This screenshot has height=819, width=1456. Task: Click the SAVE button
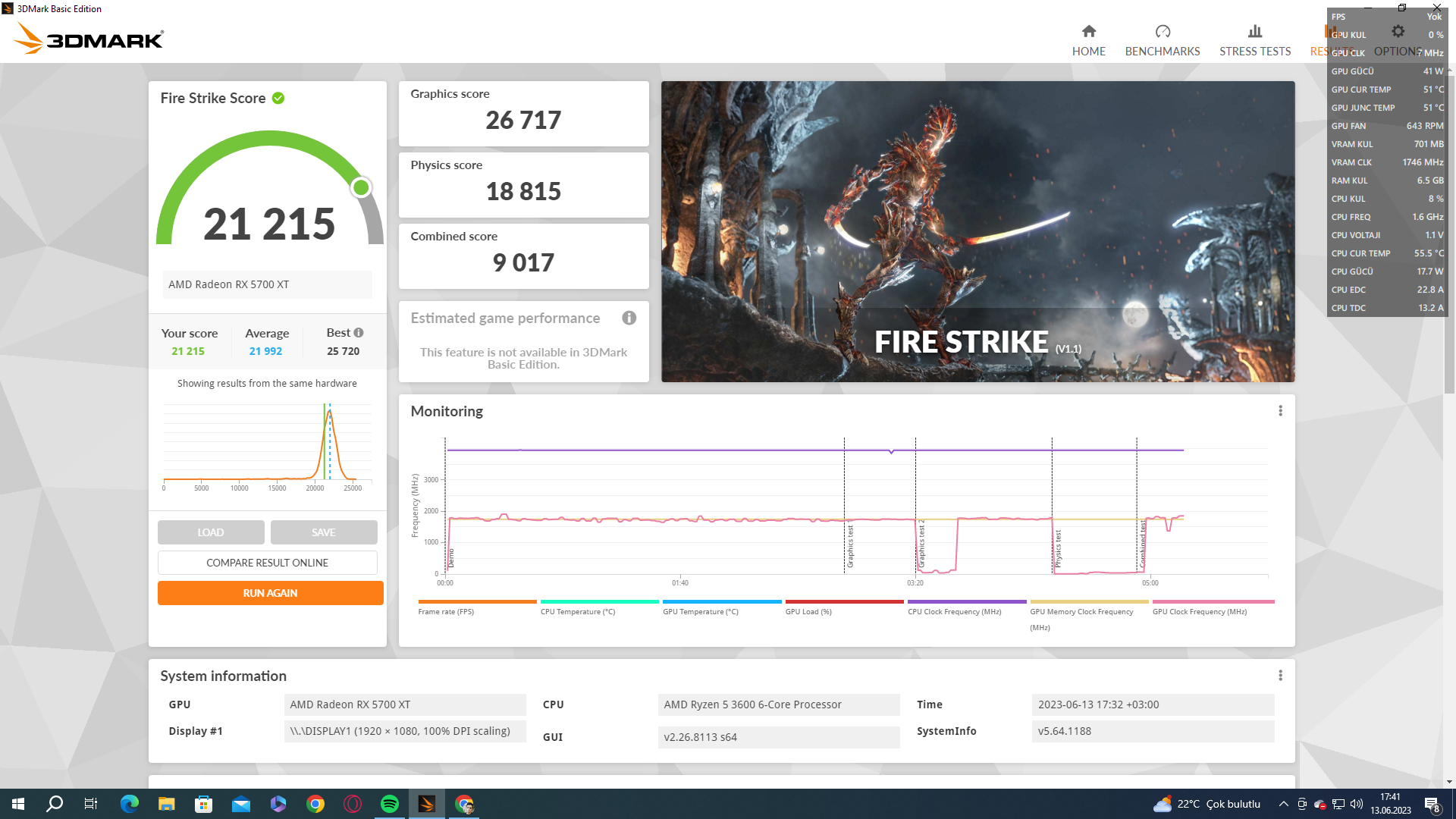(324, 532)
